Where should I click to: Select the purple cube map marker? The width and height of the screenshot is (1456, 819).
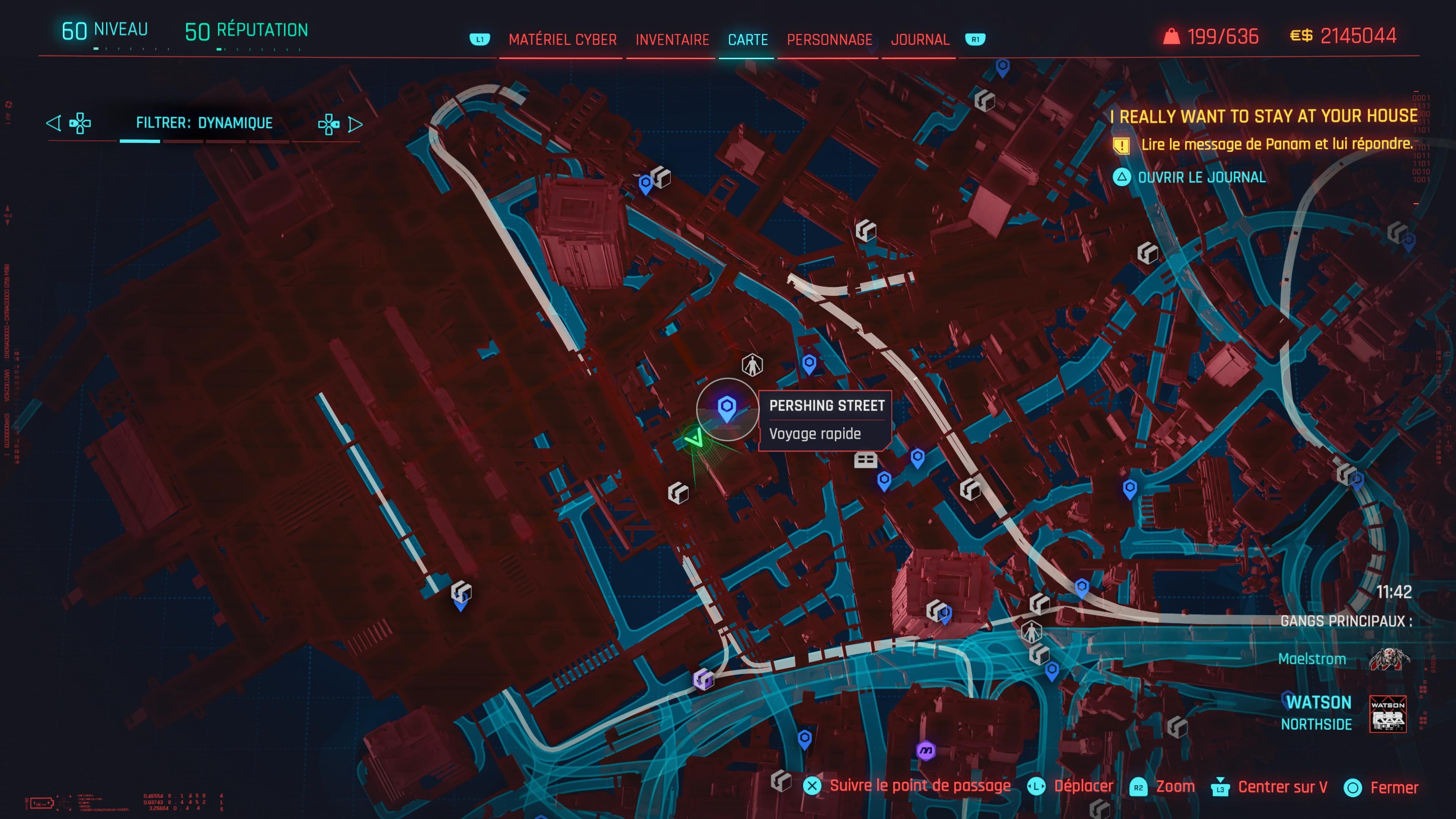(703, 679)
